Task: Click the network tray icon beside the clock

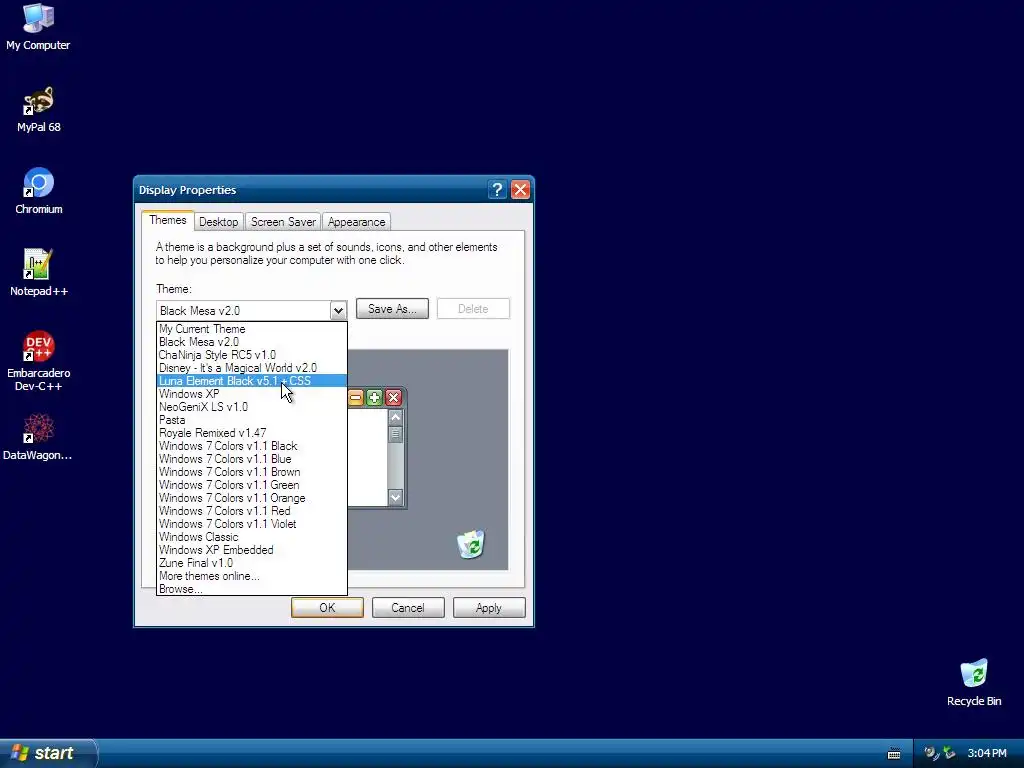Action: (x=949, y=753)
